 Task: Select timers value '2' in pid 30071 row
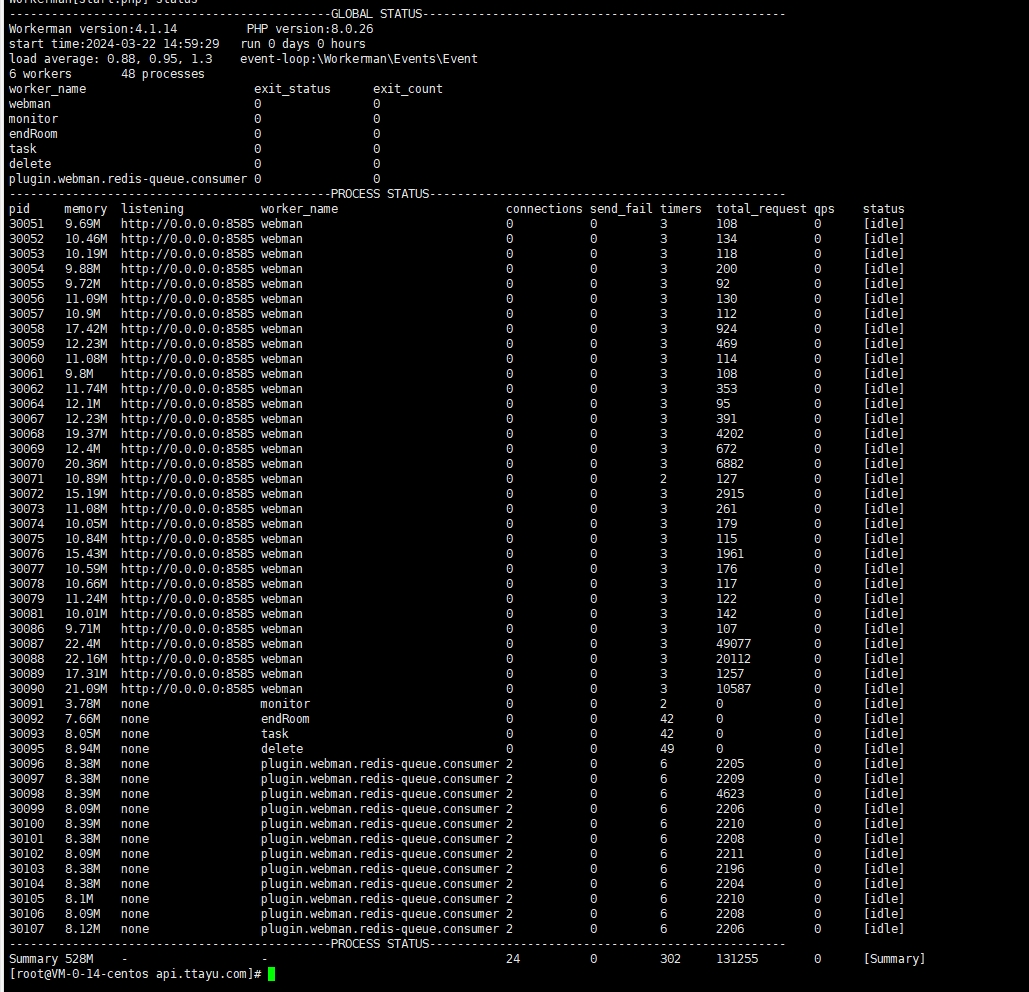(x=663, y=479)
